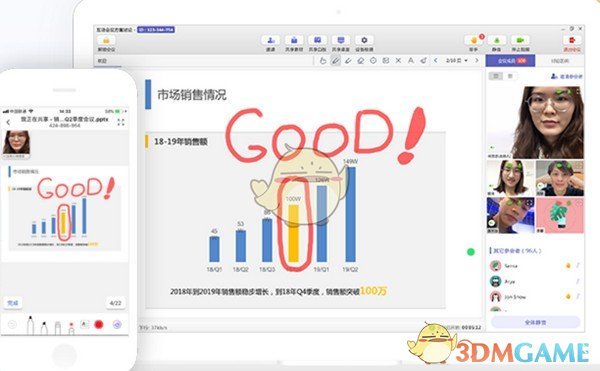600x371 pixels.
Task: Select the blue-lit man video tile
Action: pos(510,215)
